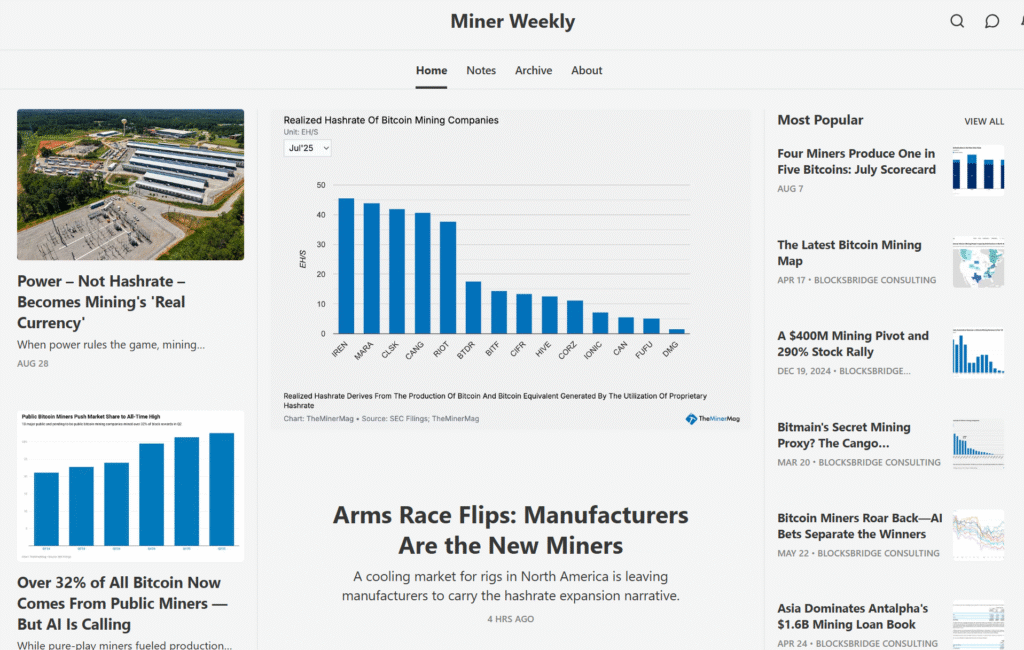Click the 'AUG 7' post date
The height and width of the screenshot is (650, 1024).
pyautogui.click(x=790, y=189)
